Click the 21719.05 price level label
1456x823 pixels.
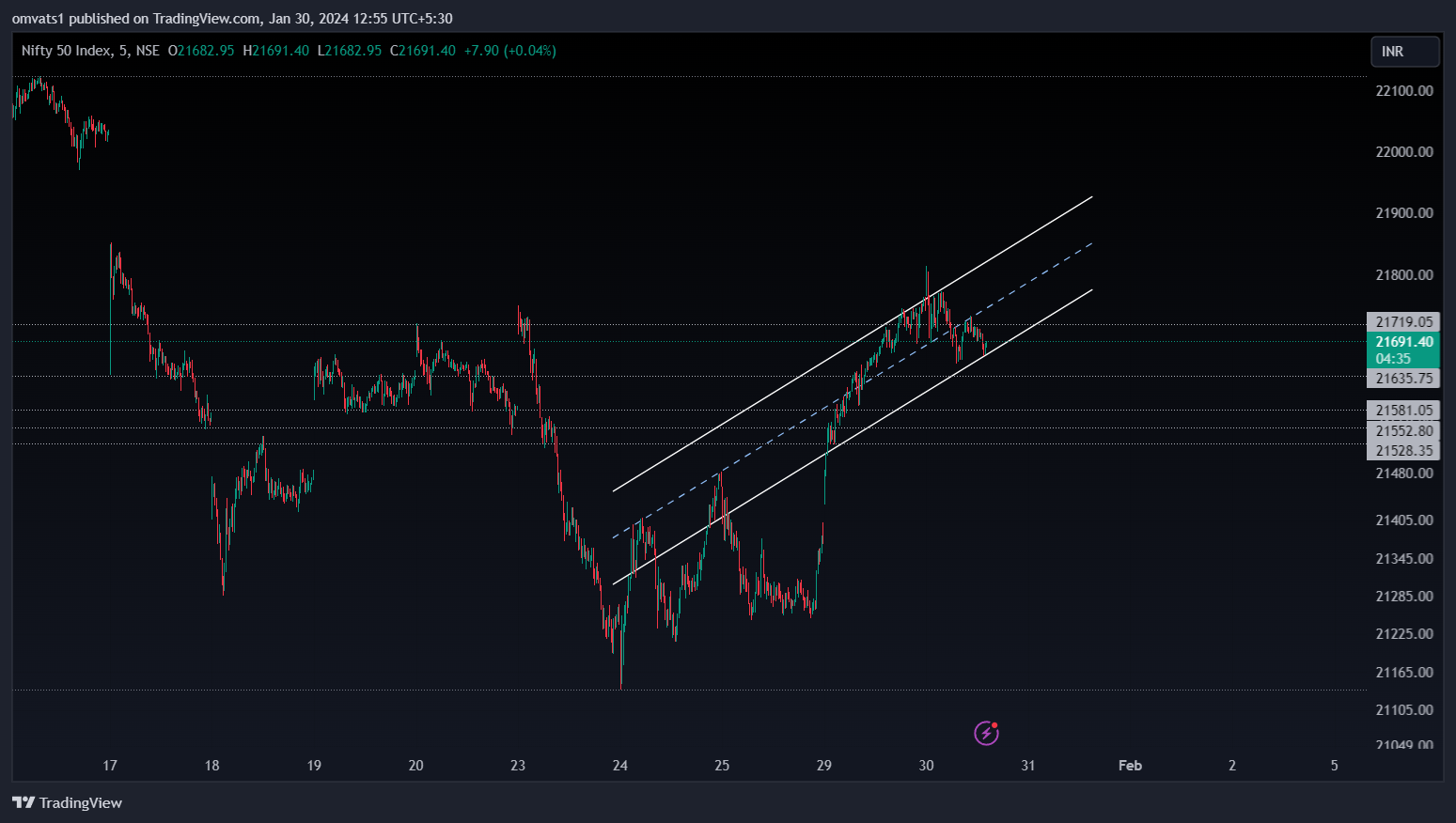[1403, 322]
